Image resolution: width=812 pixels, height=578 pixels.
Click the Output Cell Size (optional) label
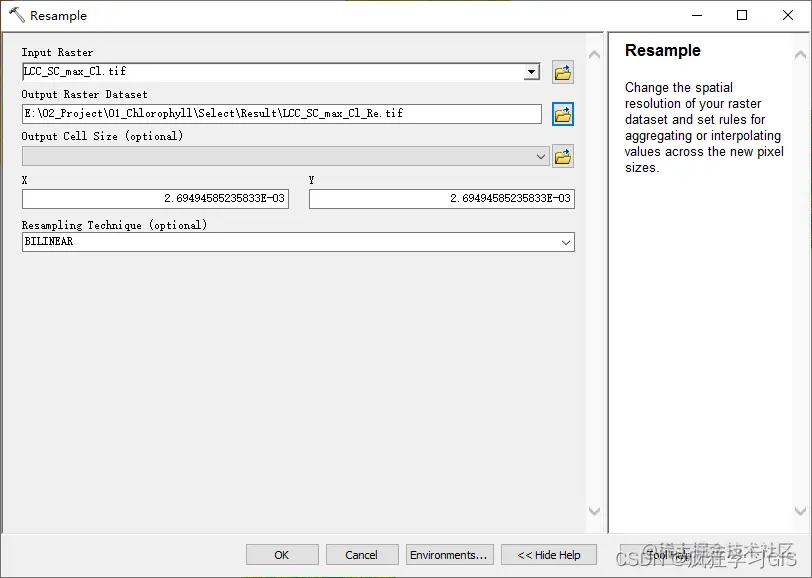102,136
